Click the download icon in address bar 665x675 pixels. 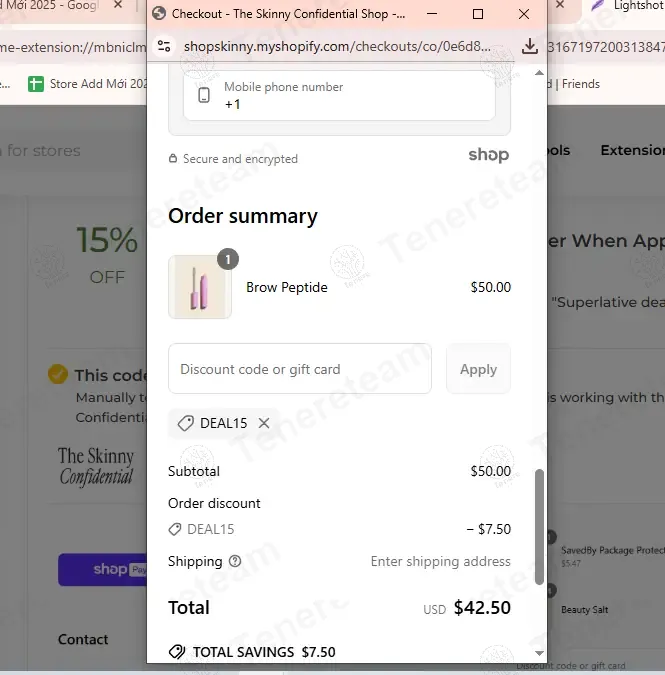coord(530,46)
